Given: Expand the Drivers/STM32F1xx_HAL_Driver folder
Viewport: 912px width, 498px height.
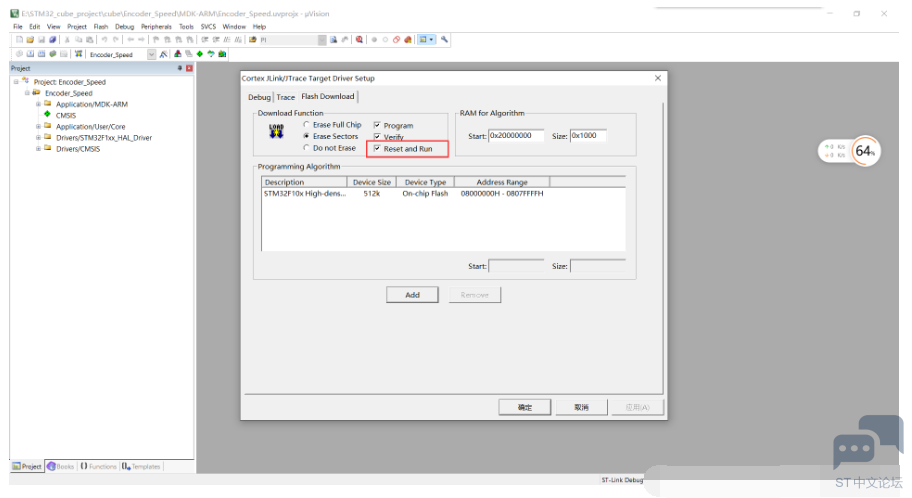Looking at the screenshot, I should (38, 137).
